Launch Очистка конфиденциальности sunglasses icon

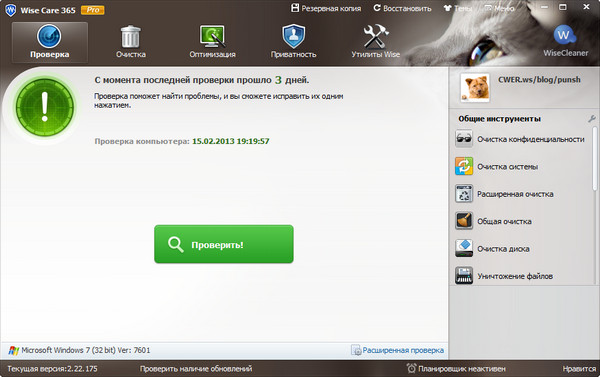click(464, 139)
